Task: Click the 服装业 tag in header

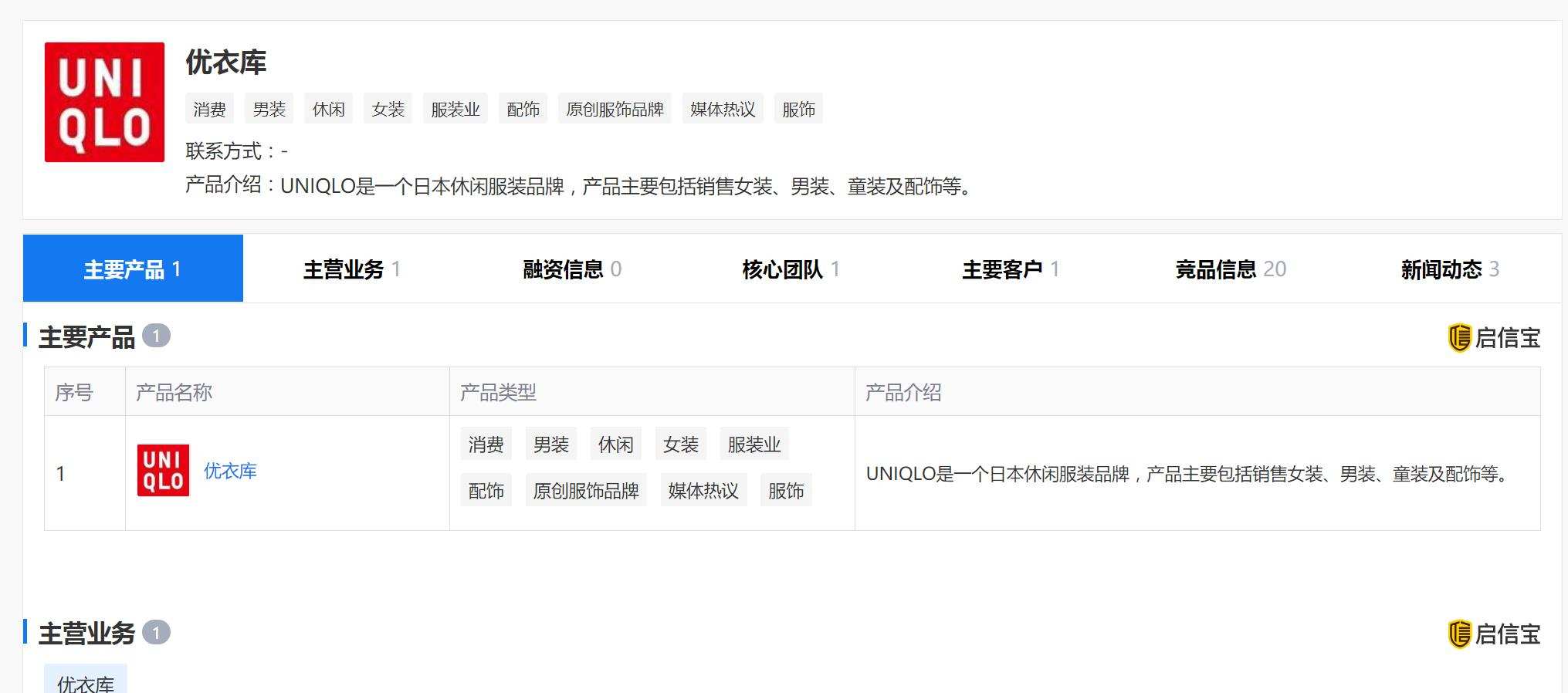Action: pos(455,109)
